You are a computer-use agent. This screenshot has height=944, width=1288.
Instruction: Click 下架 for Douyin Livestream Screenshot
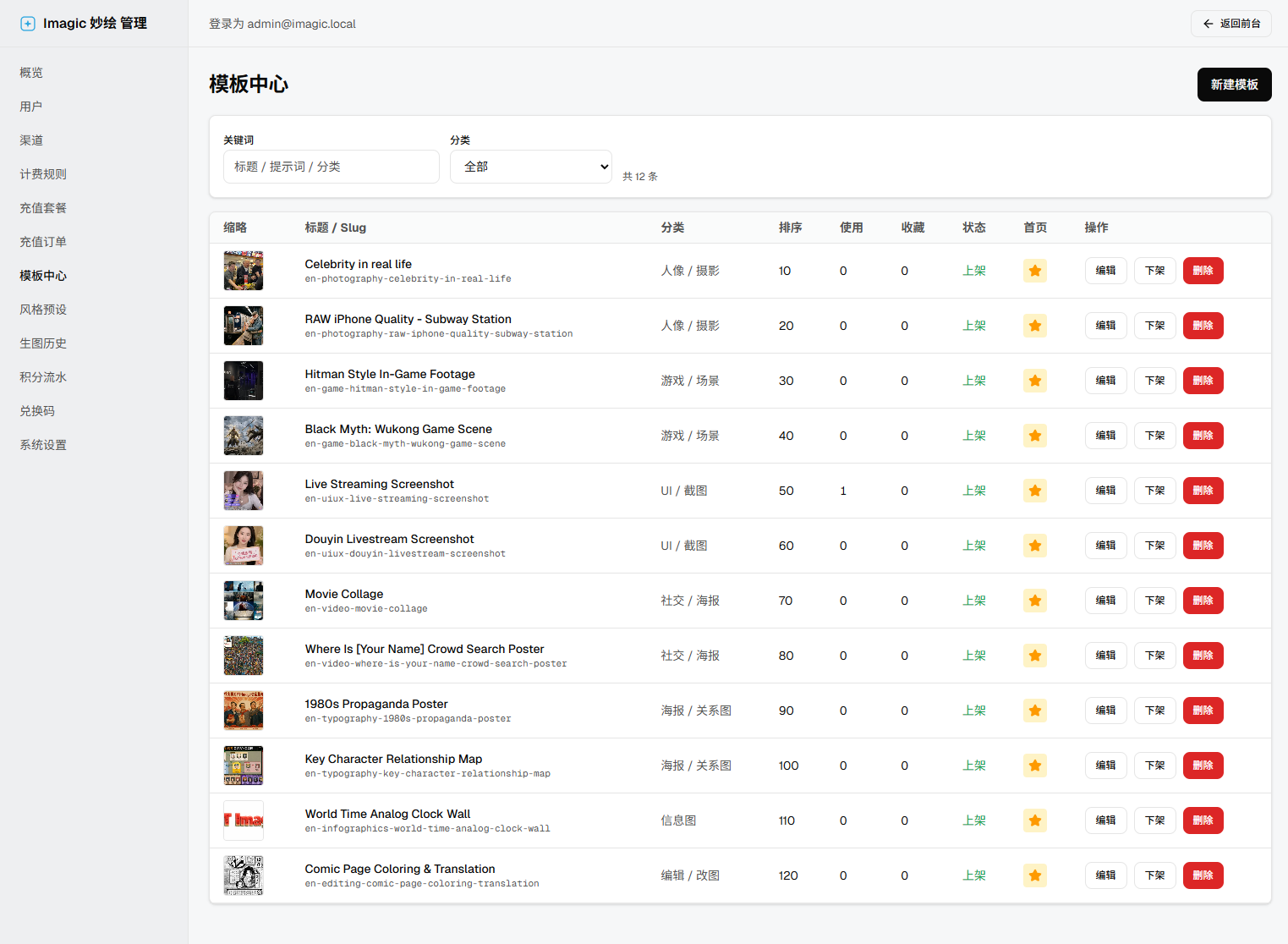pos(1154,546)
